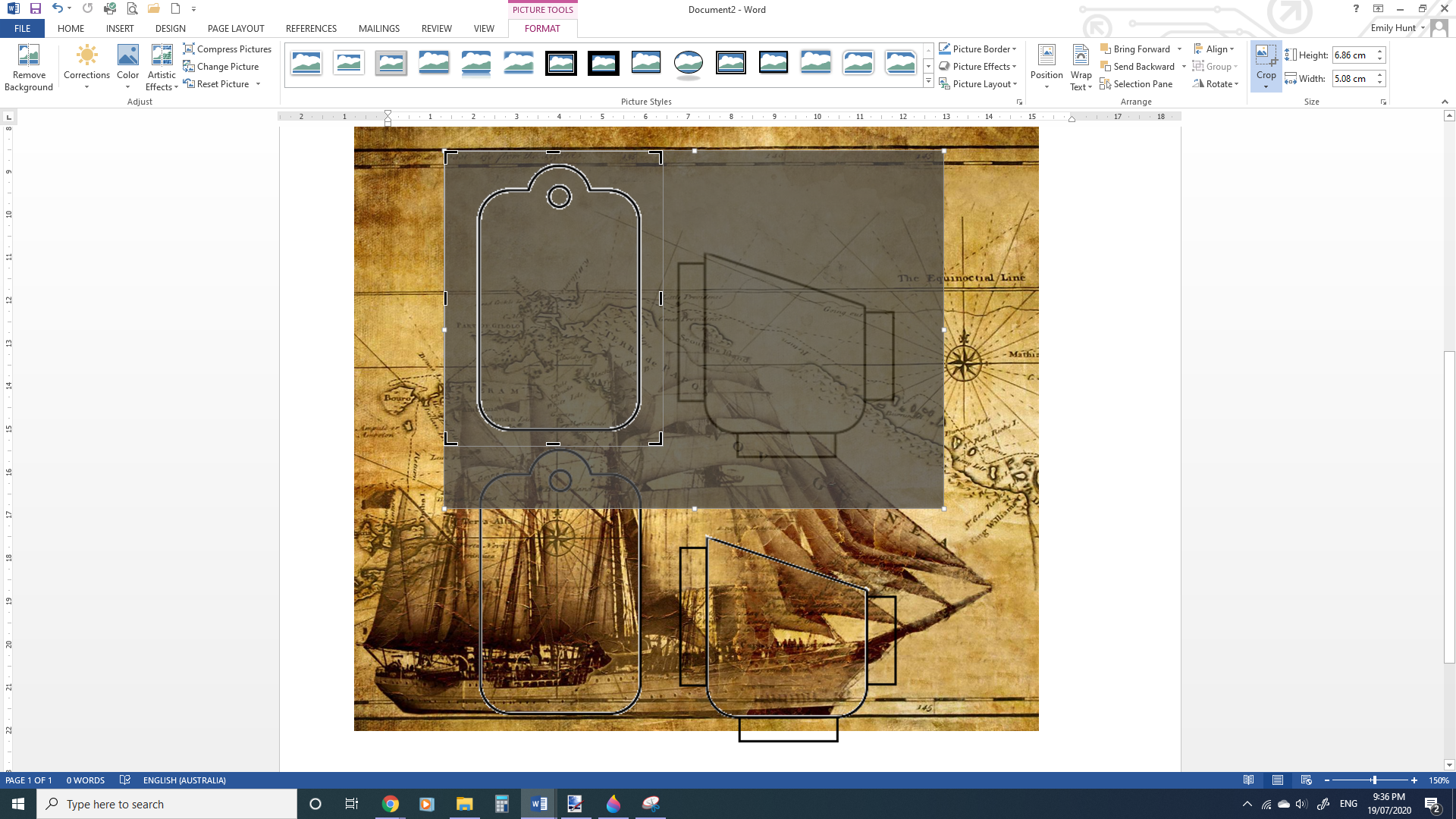Click inside the Height input field
Screen dimensions: 1456x819
pyautogui.click(x=1355, y=55)
